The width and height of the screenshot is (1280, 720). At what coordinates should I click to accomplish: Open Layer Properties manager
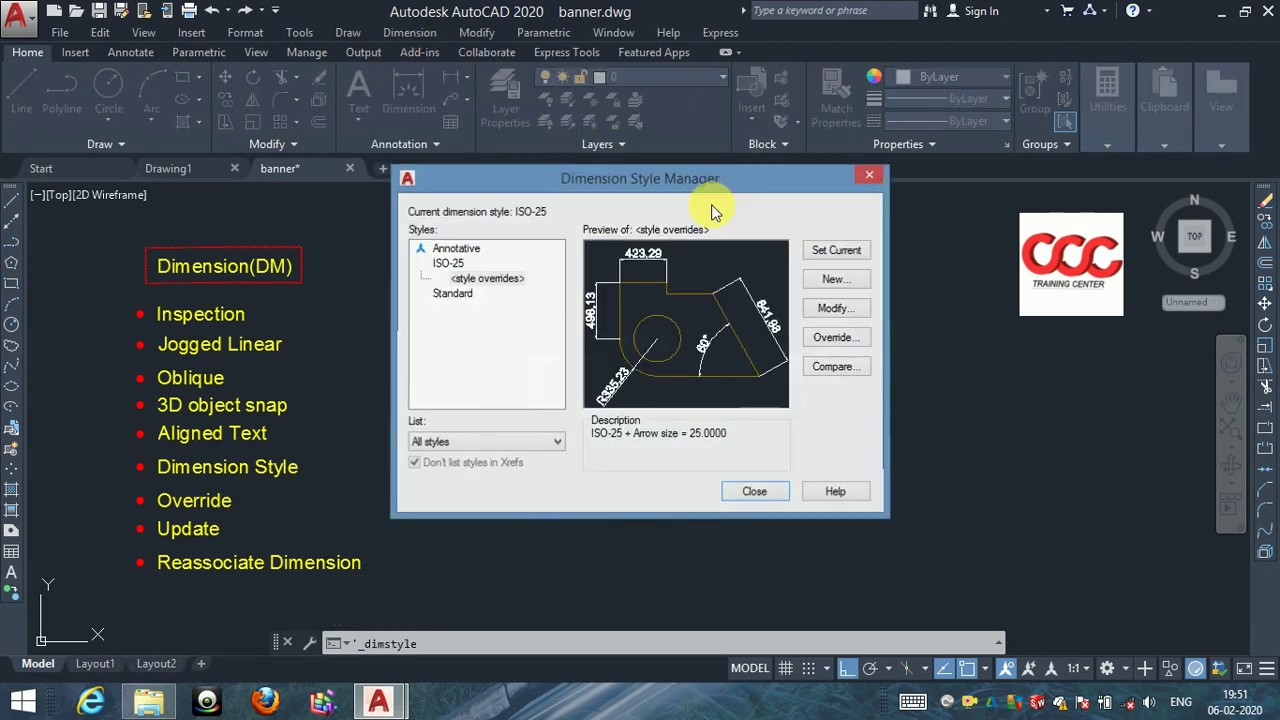pyautogui.click(x=505, y=98)
